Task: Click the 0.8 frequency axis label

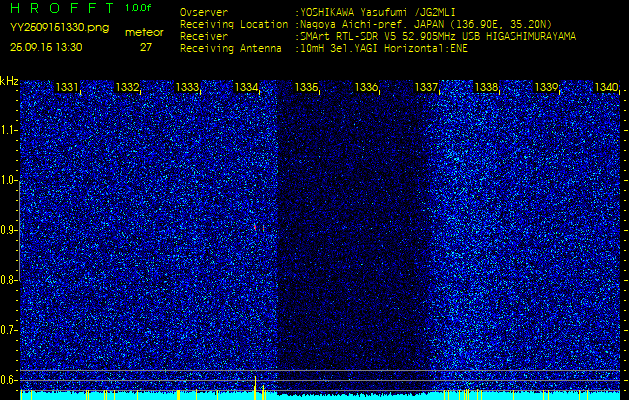Action: click(x=8, y=280)
